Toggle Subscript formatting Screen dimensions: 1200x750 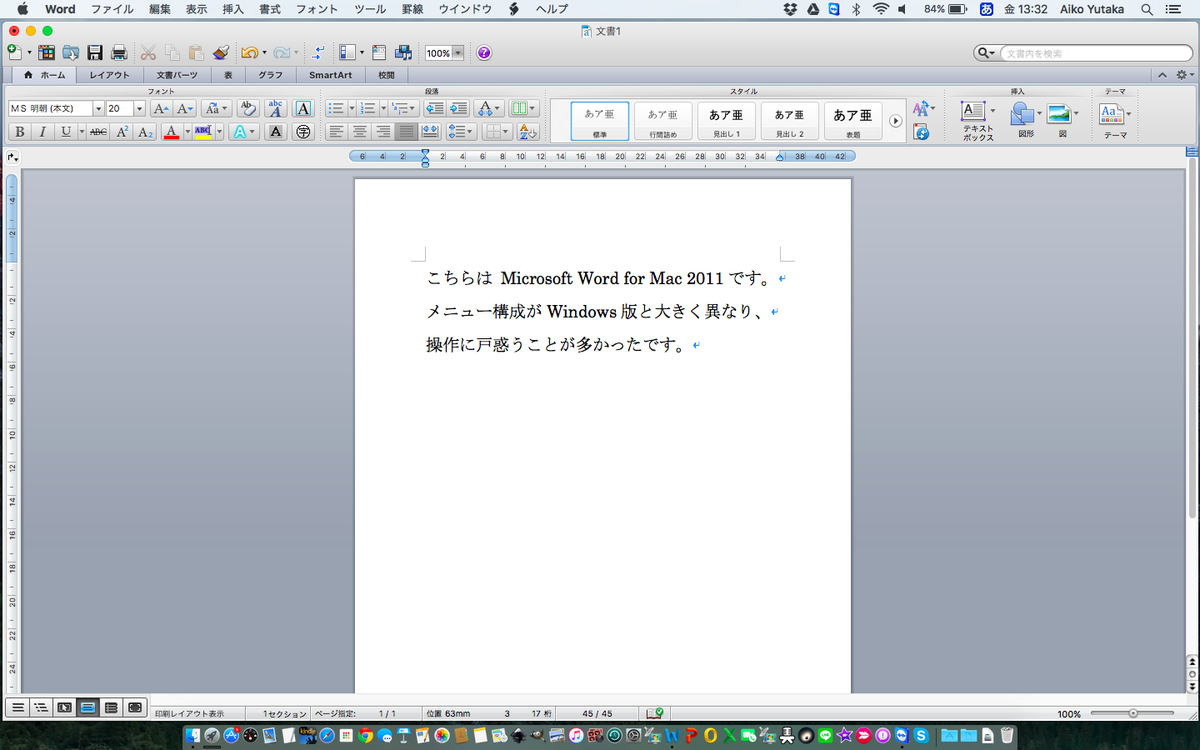(x=145, y=131)
